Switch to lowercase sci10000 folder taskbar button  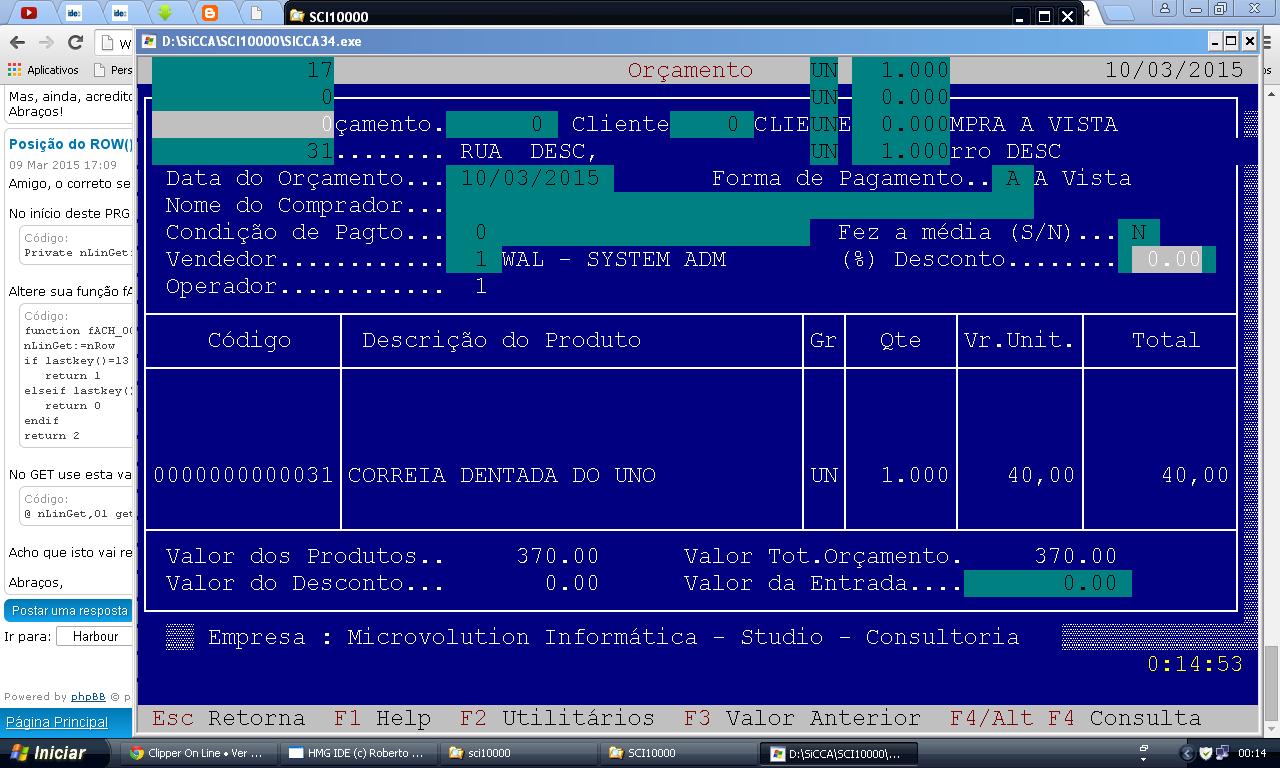pyautogui.click(x=517, y=753)
